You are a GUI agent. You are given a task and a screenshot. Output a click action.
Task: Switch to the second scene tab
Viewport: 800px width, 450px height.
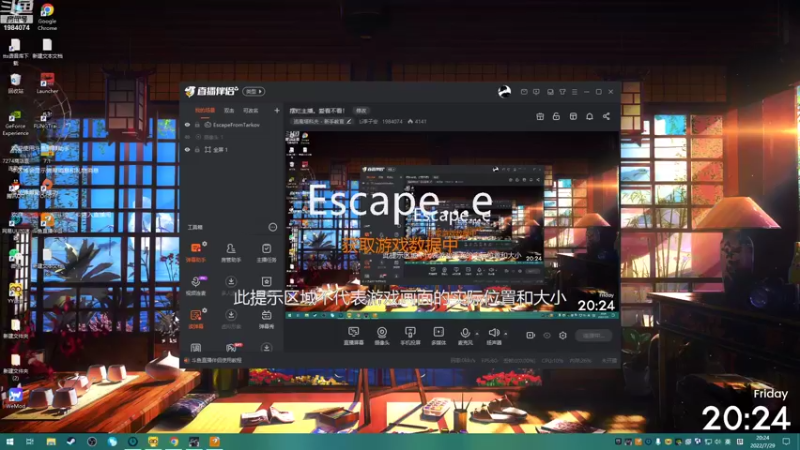click(229, 110)
